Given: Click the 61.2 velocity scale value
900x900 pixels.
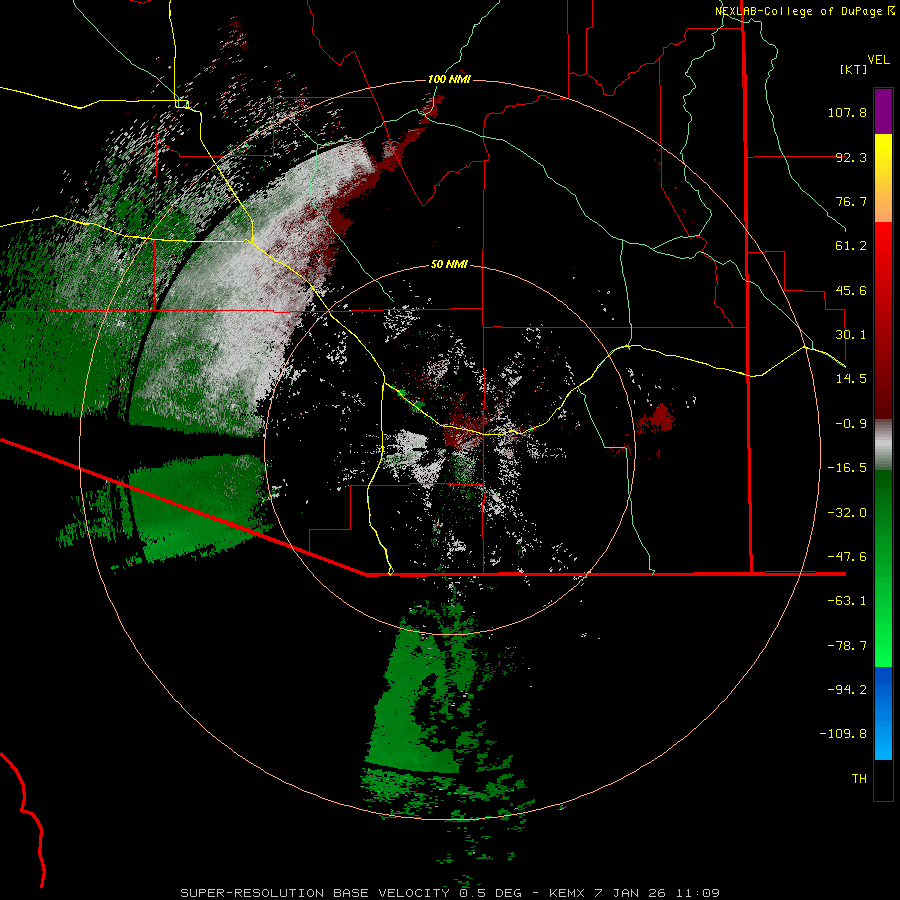Looking at the screenshot, I should tap(851, 246).
